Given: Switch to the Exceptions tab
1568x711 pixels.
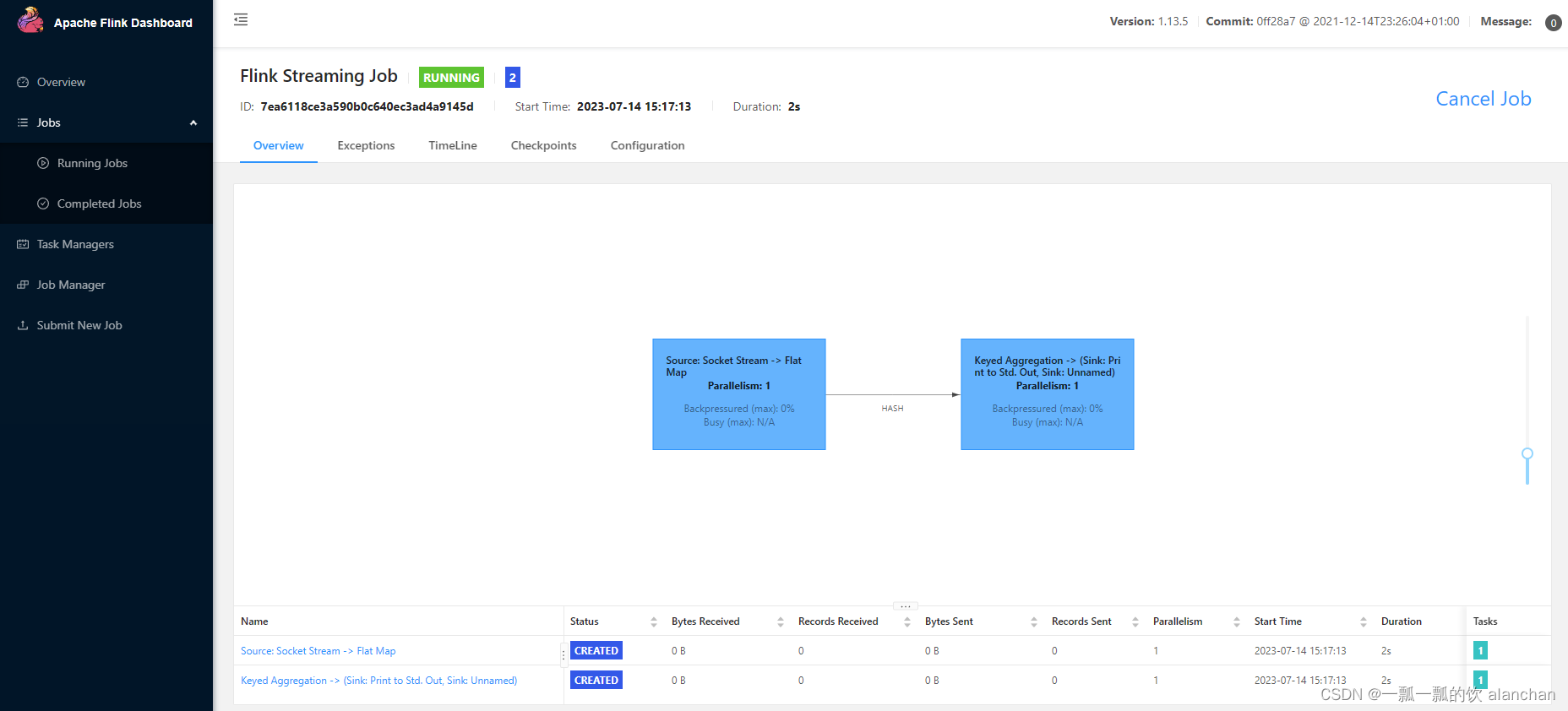Looking at the screenshot, I should pyautogui.click(x=366, y=145).
